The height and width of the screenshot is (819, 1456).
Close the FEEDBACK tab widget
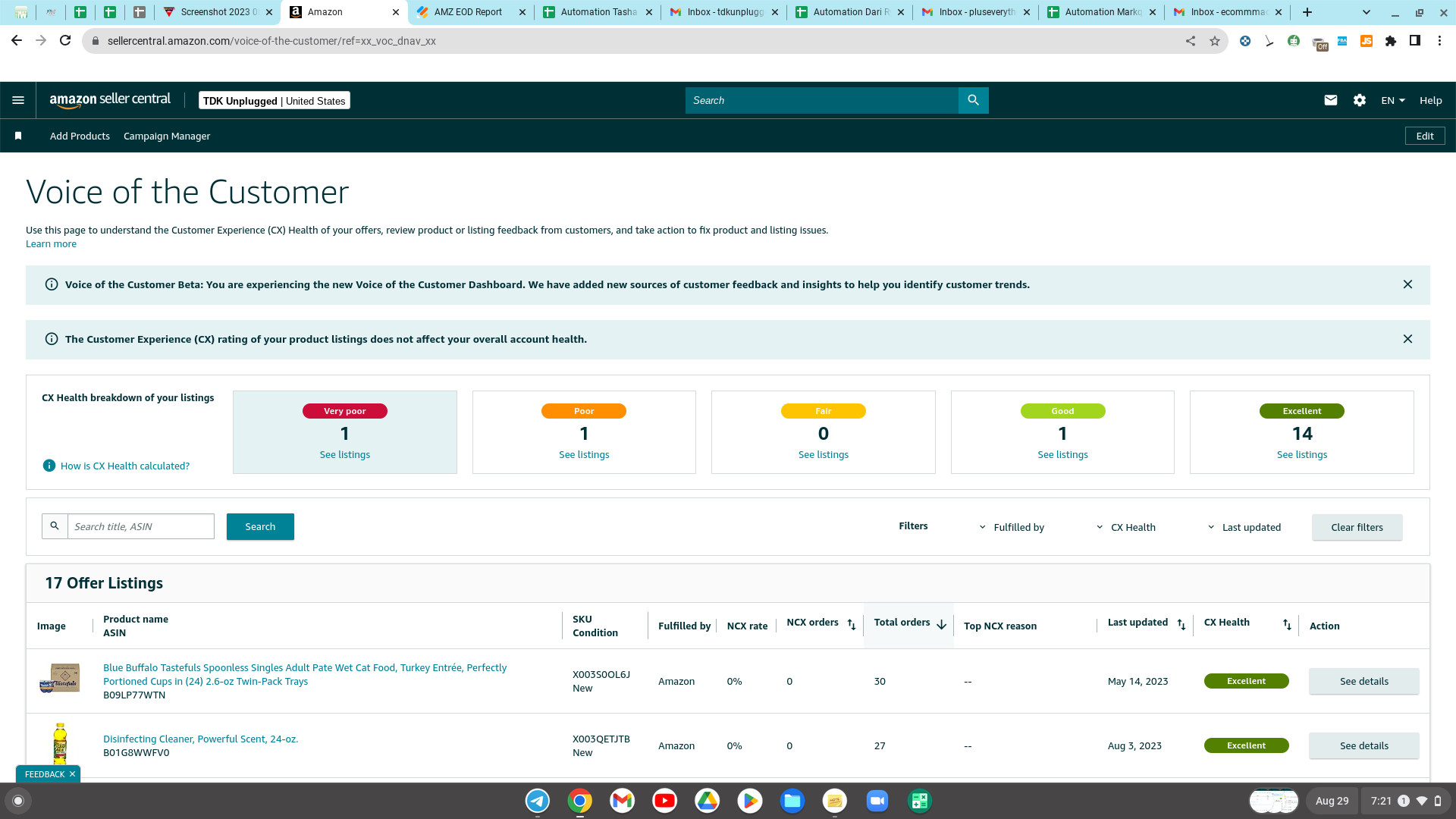(72, 774)
